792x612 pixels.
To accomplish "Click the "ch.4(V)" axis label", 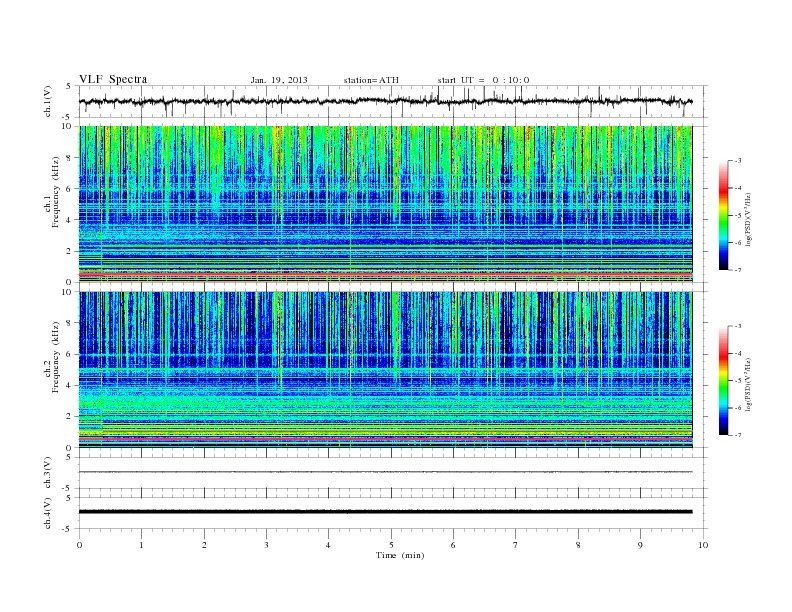I will tap(48, 513).
